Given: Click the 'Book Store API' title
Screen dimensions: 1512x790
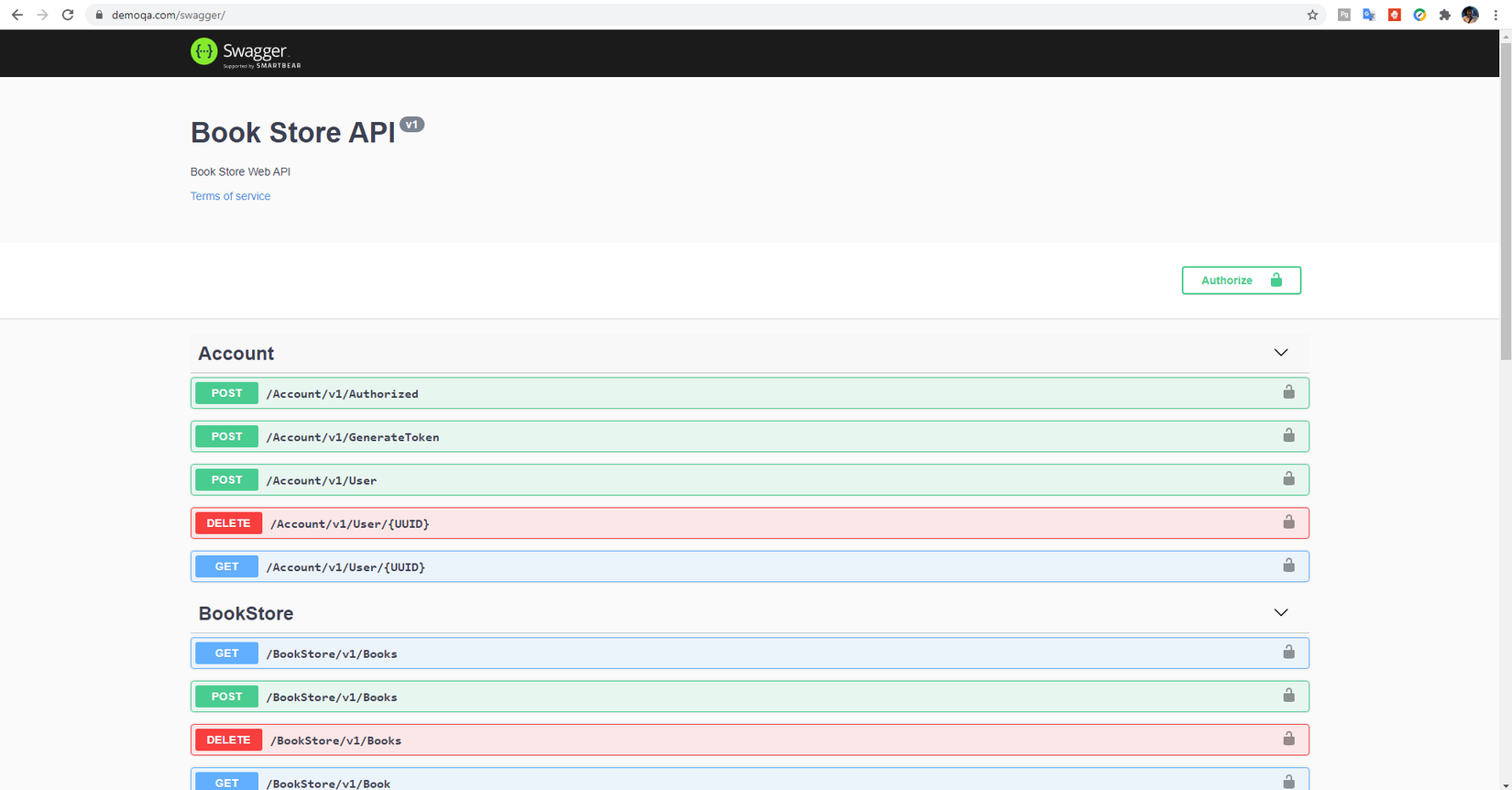Looking at the screenshot, I should (292, 133).
